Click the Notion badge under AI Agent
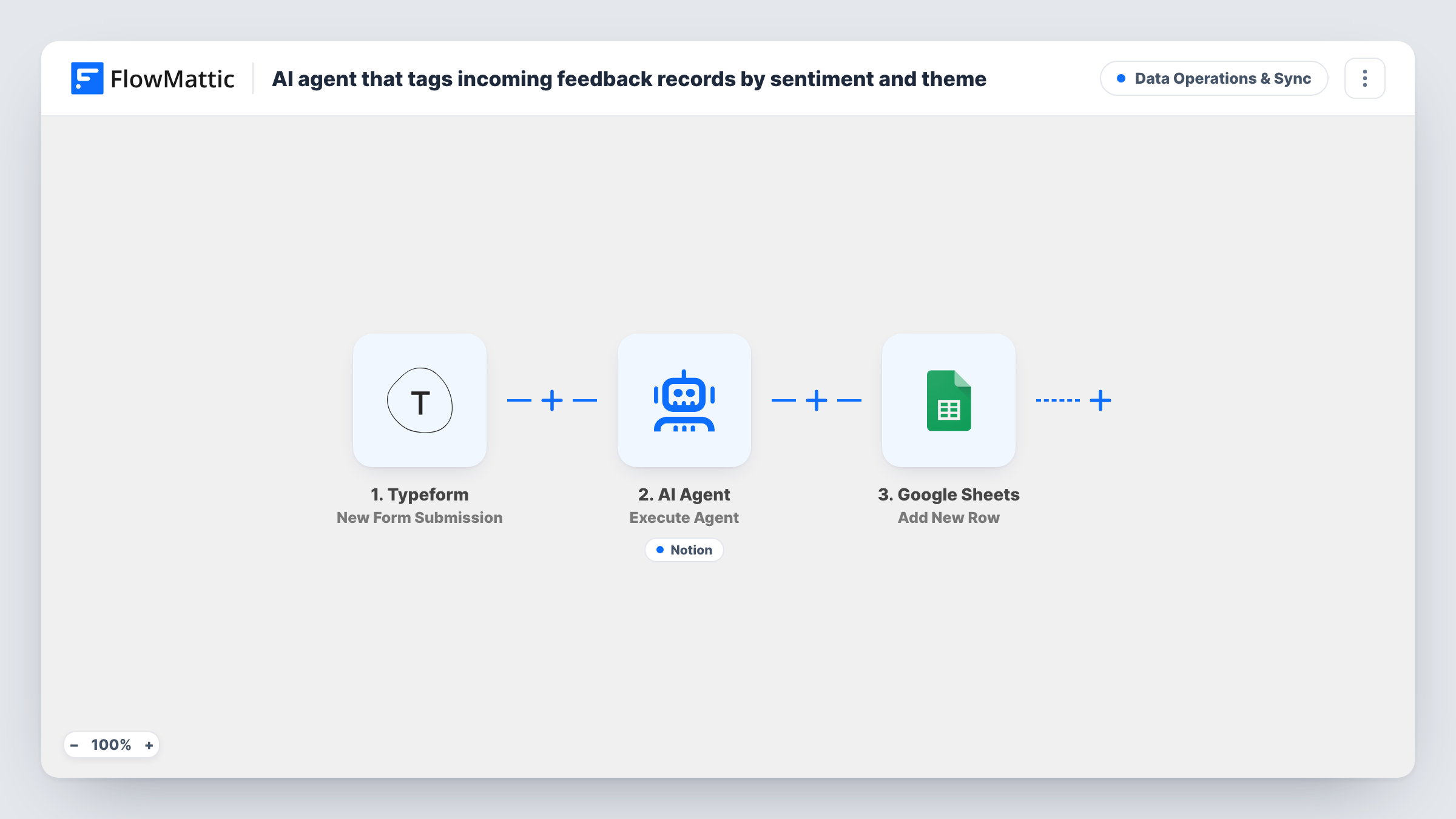1456x819 pixels. coord(684,550)
